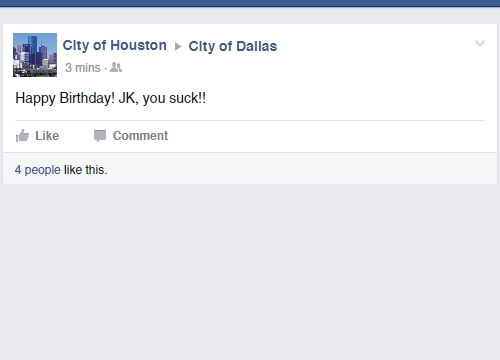Click the dot separator after 3 mins
This screenshot has height=360, width=500.
(x=106, y=69)
